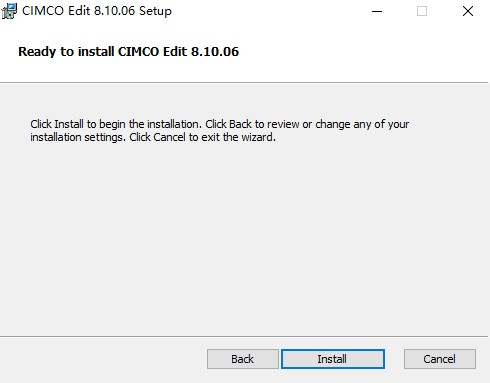Click the word 'Cancel' in the instruction paragraph
Screen dimensions: 490x383
coord(169,137)
